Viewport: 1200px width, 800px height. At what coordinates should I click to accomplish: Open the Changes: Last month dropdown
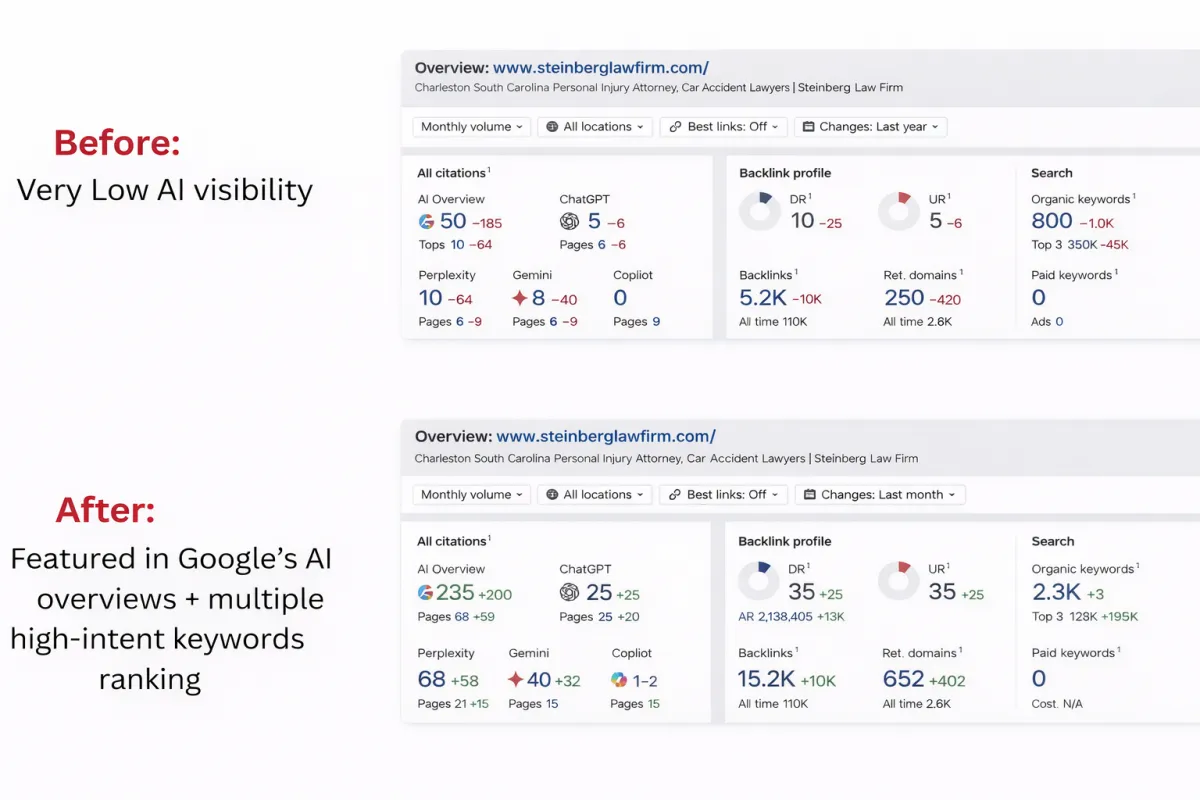coord(880,495)
